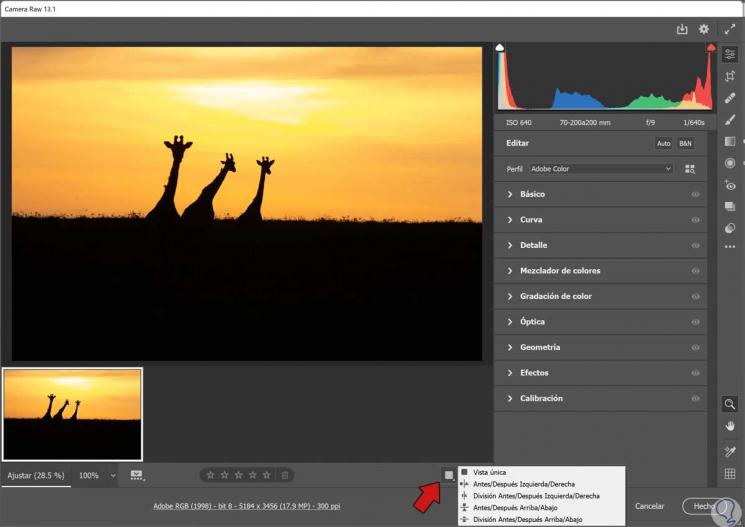
Task: Select the Hand tool
Action: pyautogui.click(x=730, y=426)
